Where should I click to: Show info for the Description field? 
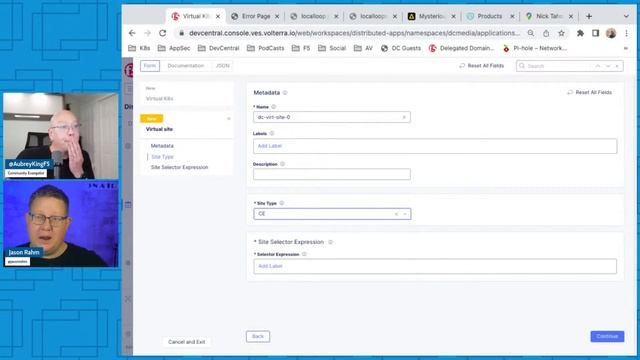tap(282, 164)
